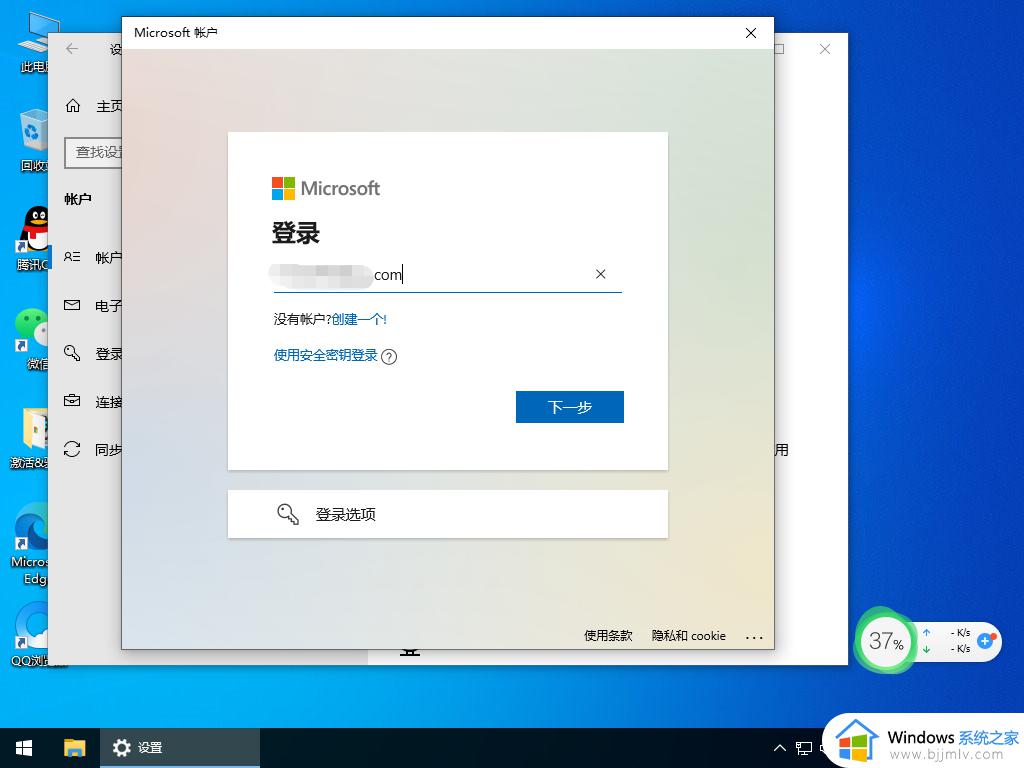The width and height of the screenshot is (1024, 768).
Task: Select 设置 Settings taskbar button
Action: (180, 748)
